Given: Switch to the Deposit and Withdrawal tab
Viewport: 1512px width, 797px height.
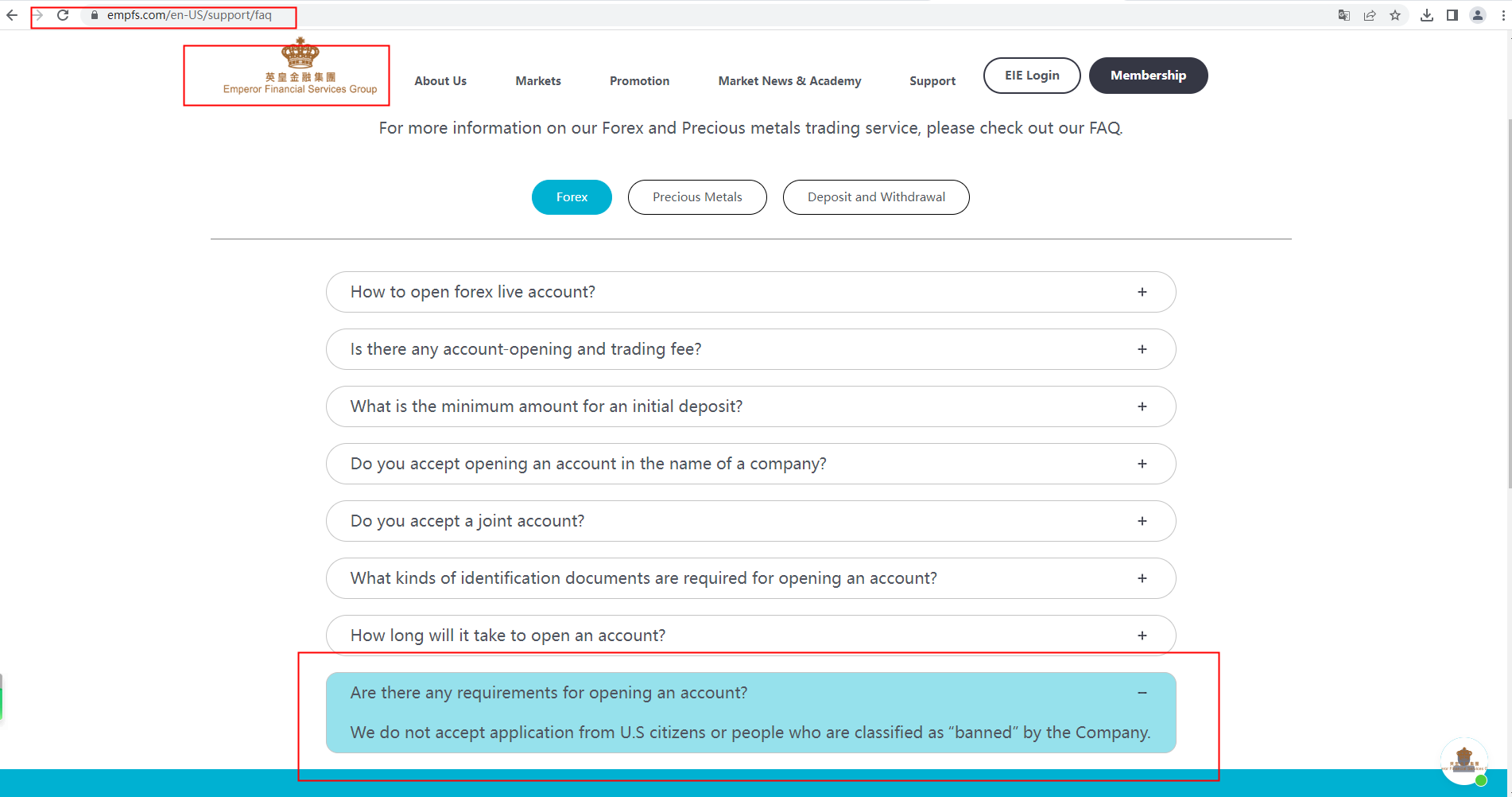Looking at the screenshot, I should coord(876,197).
